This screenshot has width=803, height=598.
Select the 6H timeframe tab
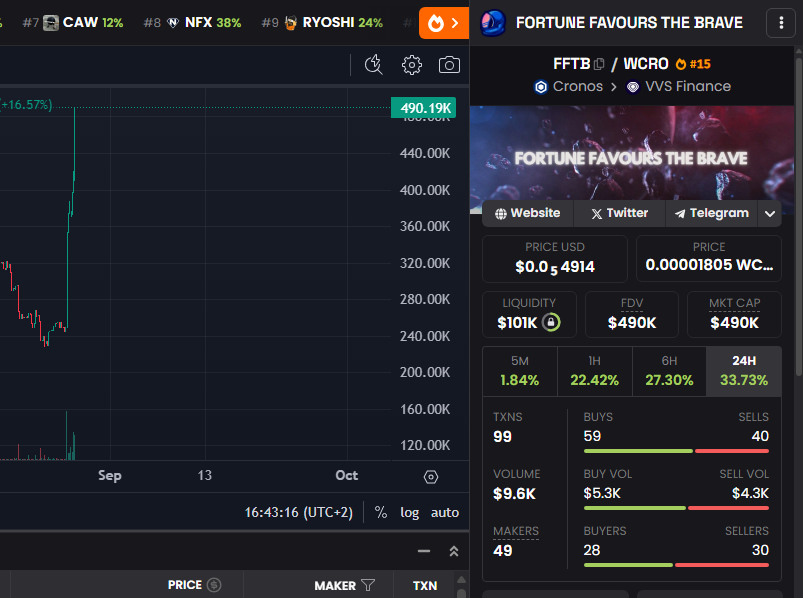(669, 371)
